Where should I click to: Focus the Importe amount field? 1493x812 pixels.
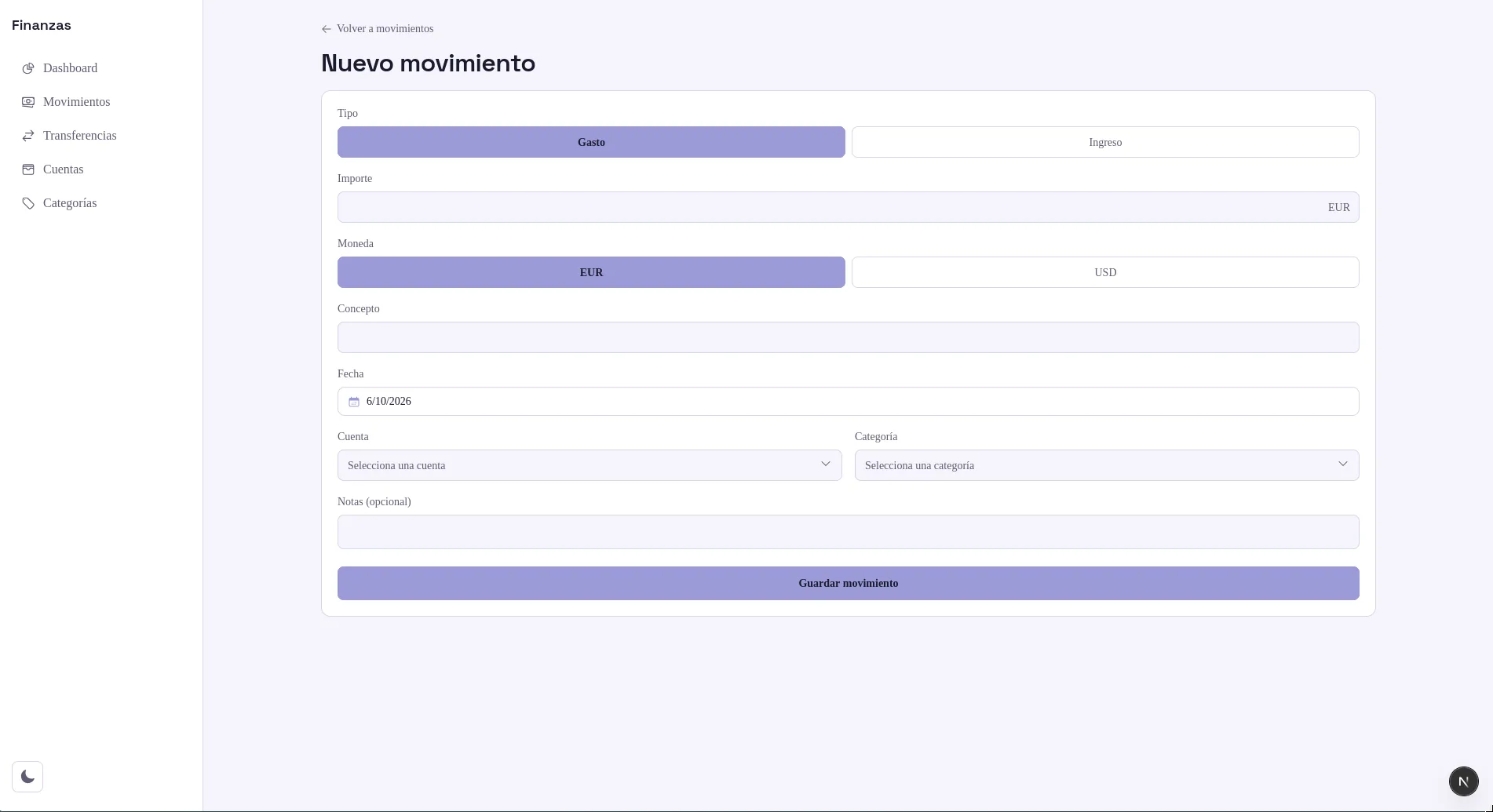(849, 207)
